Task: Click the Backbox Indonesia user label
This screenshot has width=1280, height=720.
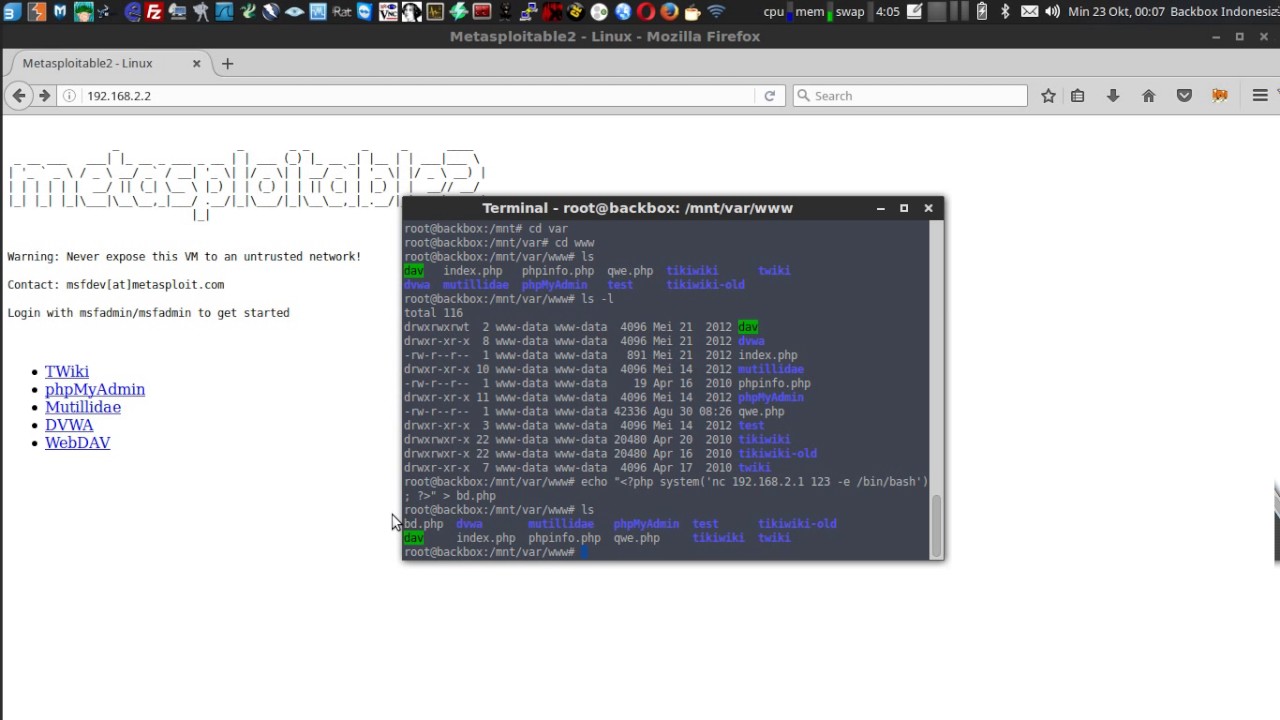Action: click(x=1225, y=12)
